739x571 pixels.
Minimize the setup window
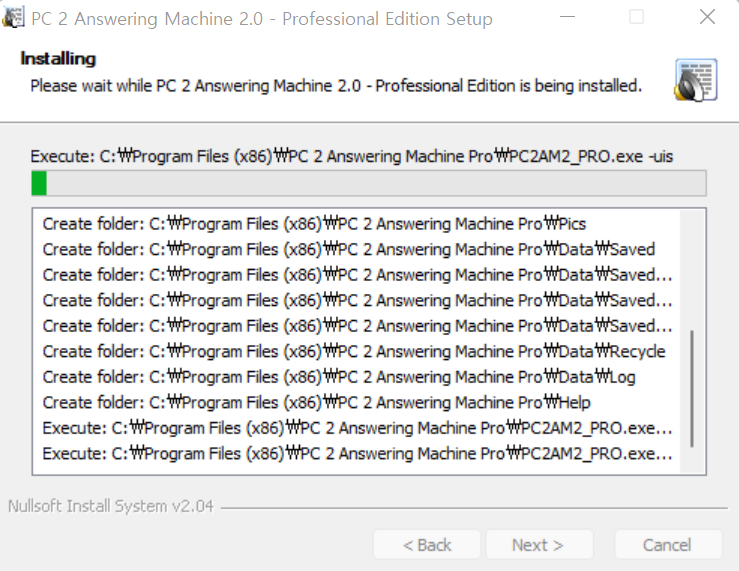568,17
